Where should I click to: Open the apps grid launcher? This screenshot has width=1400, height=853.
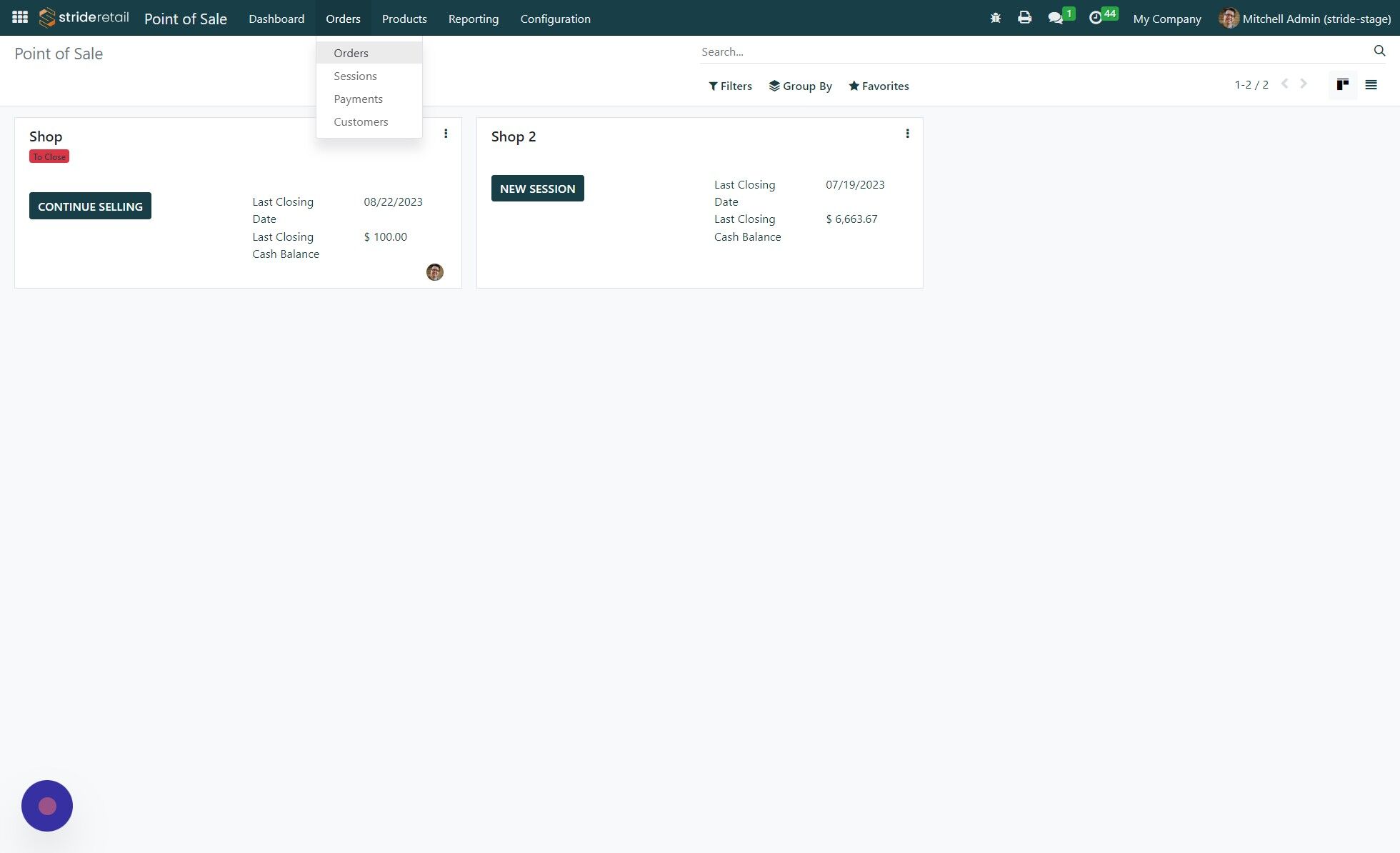click(19, 17)
